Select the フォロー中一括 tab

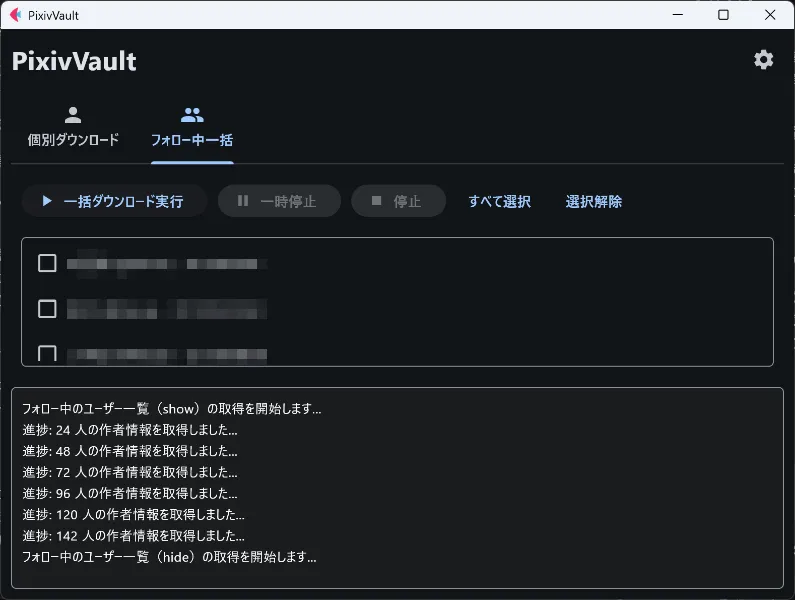(192, 129)
